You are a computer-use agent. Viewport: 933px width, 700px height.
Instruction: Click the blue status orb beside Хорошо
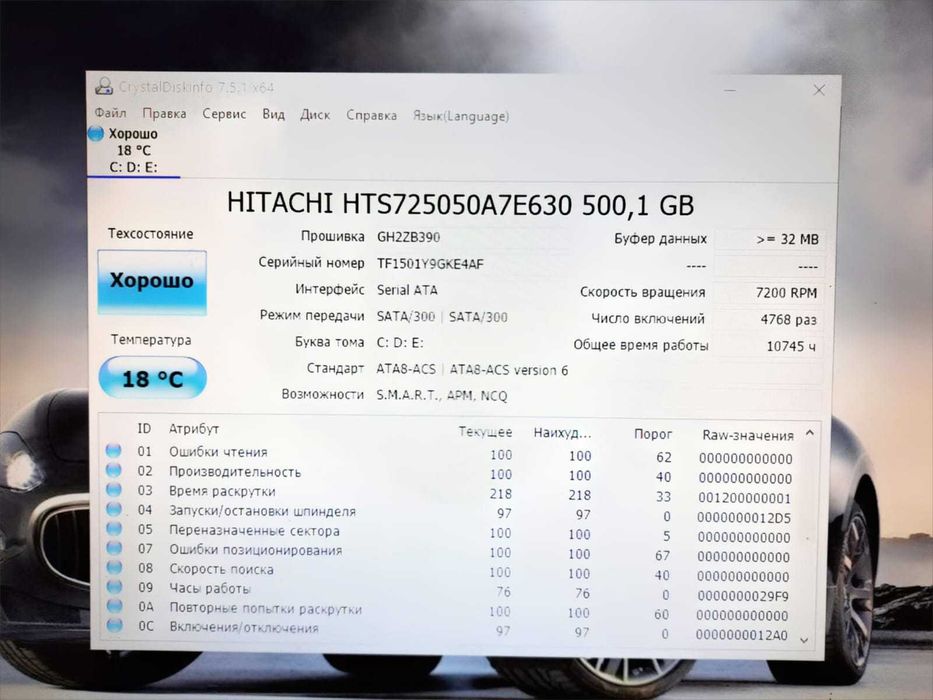(x=96, y=133)
